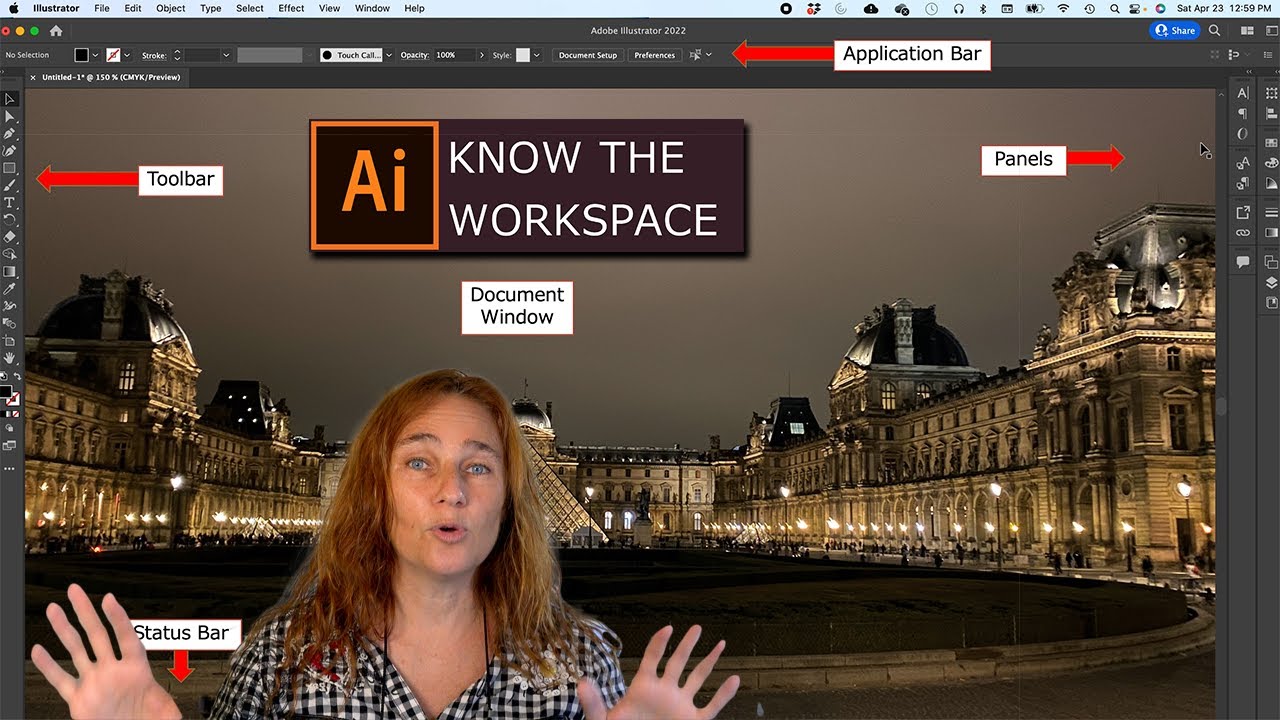The image size is (1280, 720).
Task: Change screen mode at toolbar bottom
Action: (x=10, y=446)
